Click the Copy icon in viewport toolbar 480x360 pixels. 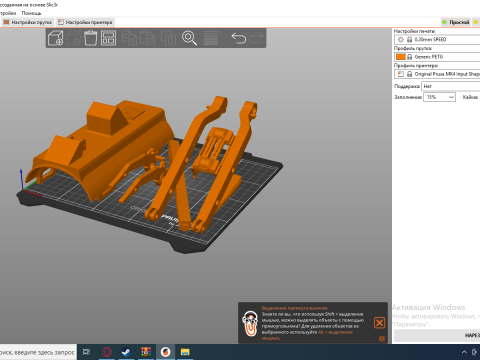pyautogui.click(x=129, y=38)
